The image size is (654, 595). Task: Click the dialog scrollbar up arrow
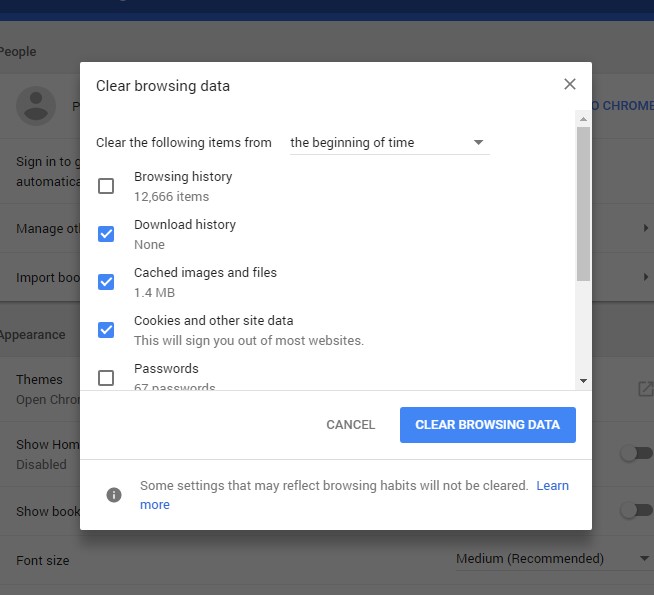[583, 119]
